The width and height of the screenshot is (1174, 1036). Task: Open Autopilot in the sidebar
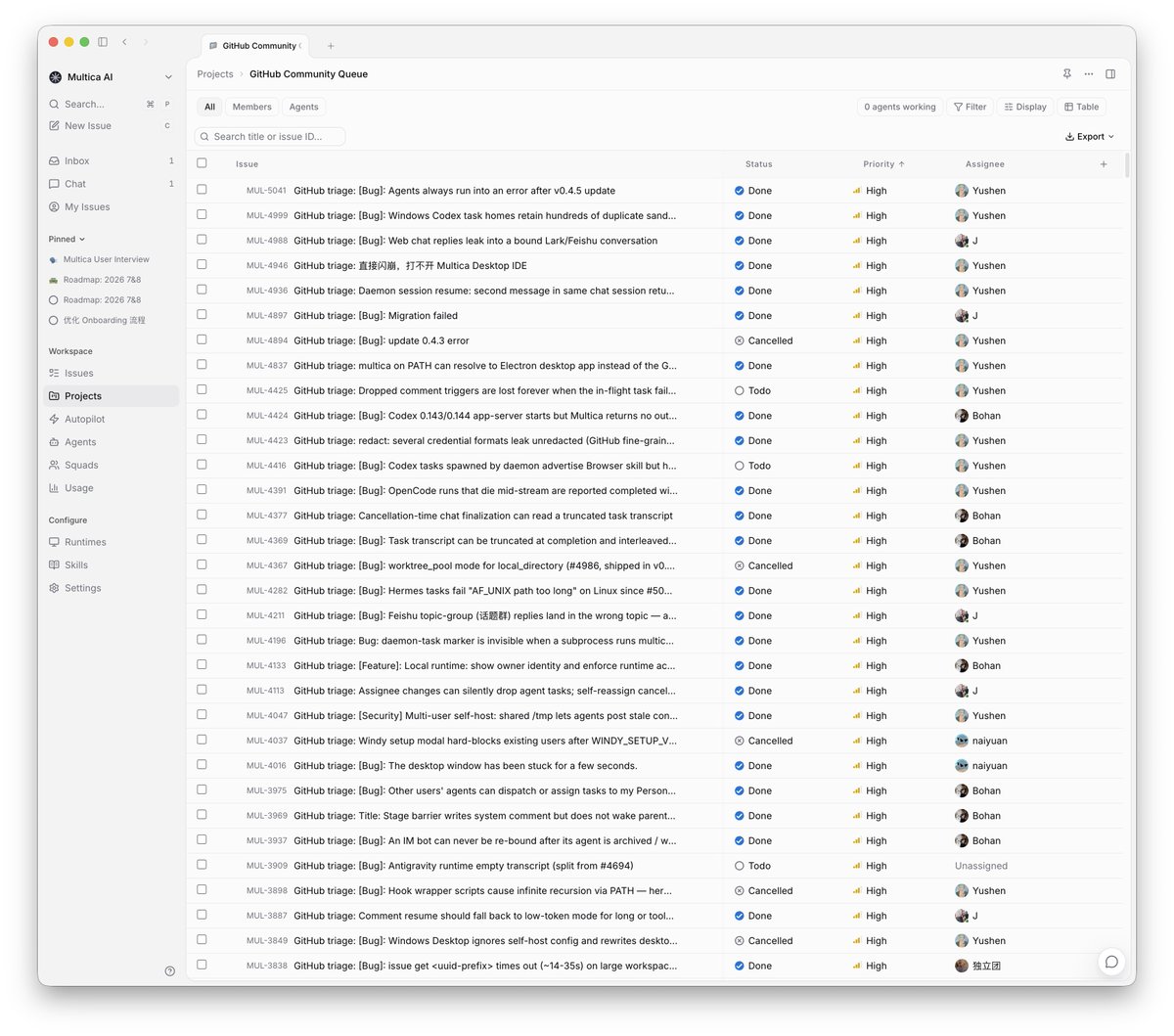pos(112,419)
